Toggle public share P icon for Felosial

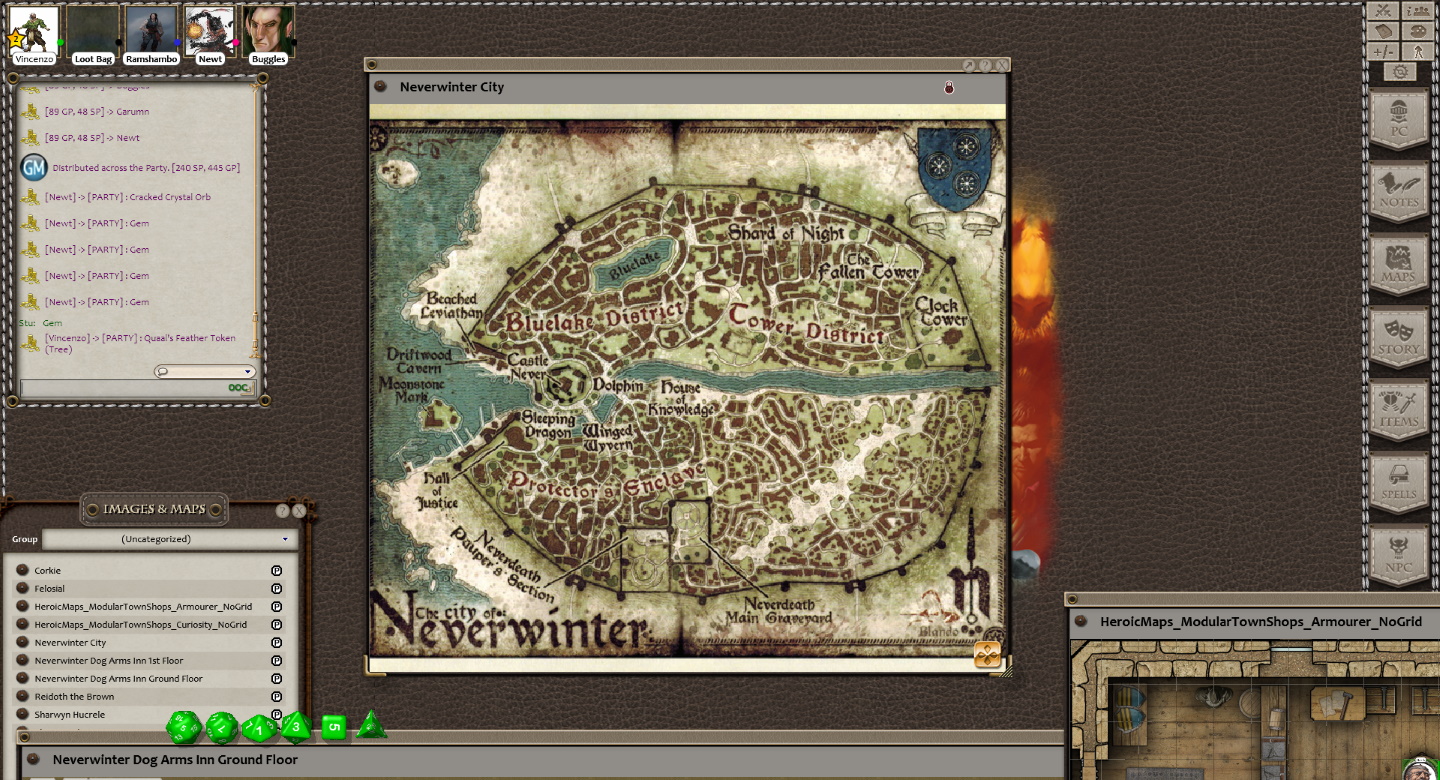pyautogui.click(x=277, y=589)
